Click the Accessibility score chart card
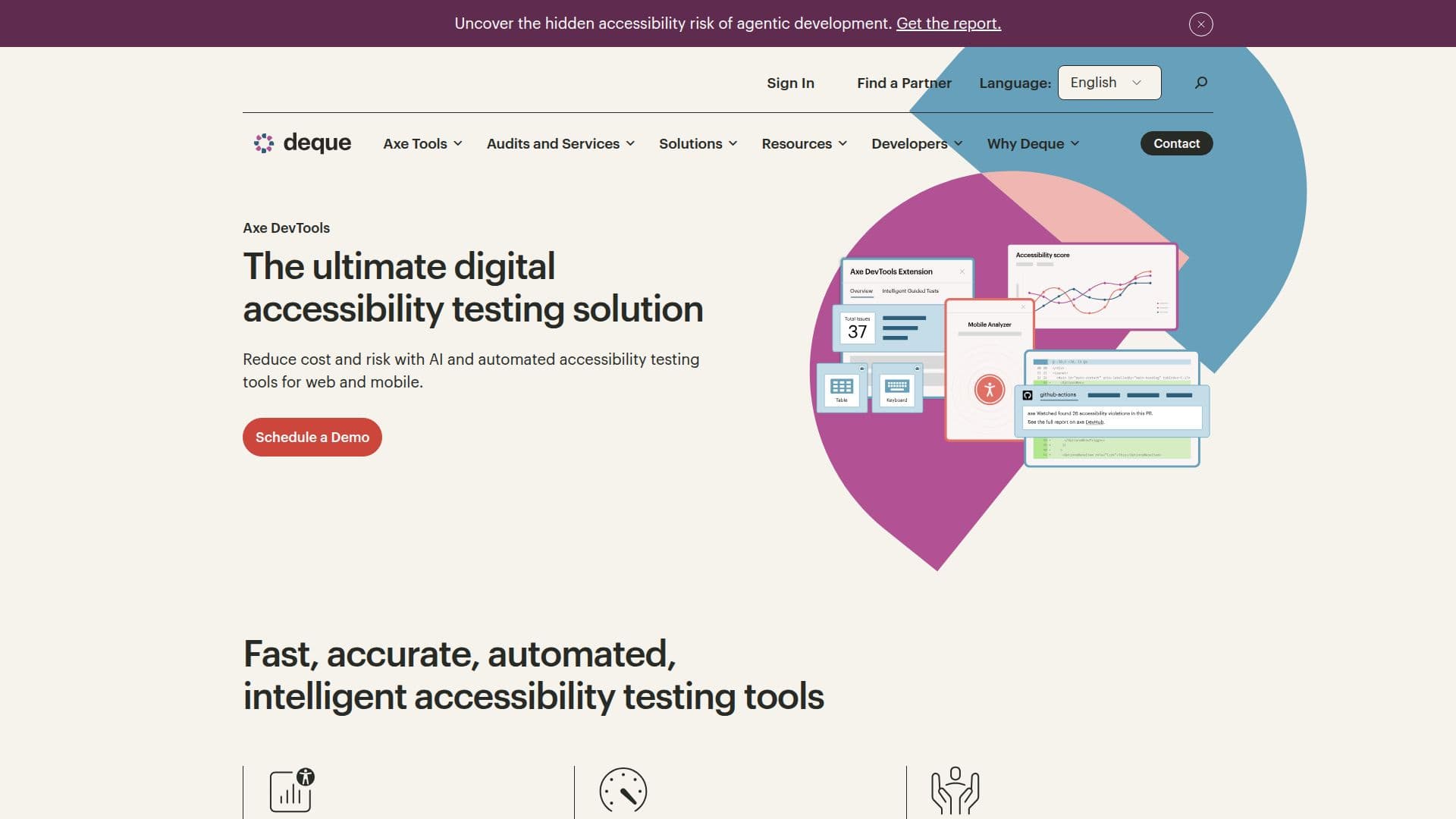1456x819 pixels. (x=1092, y=286)
